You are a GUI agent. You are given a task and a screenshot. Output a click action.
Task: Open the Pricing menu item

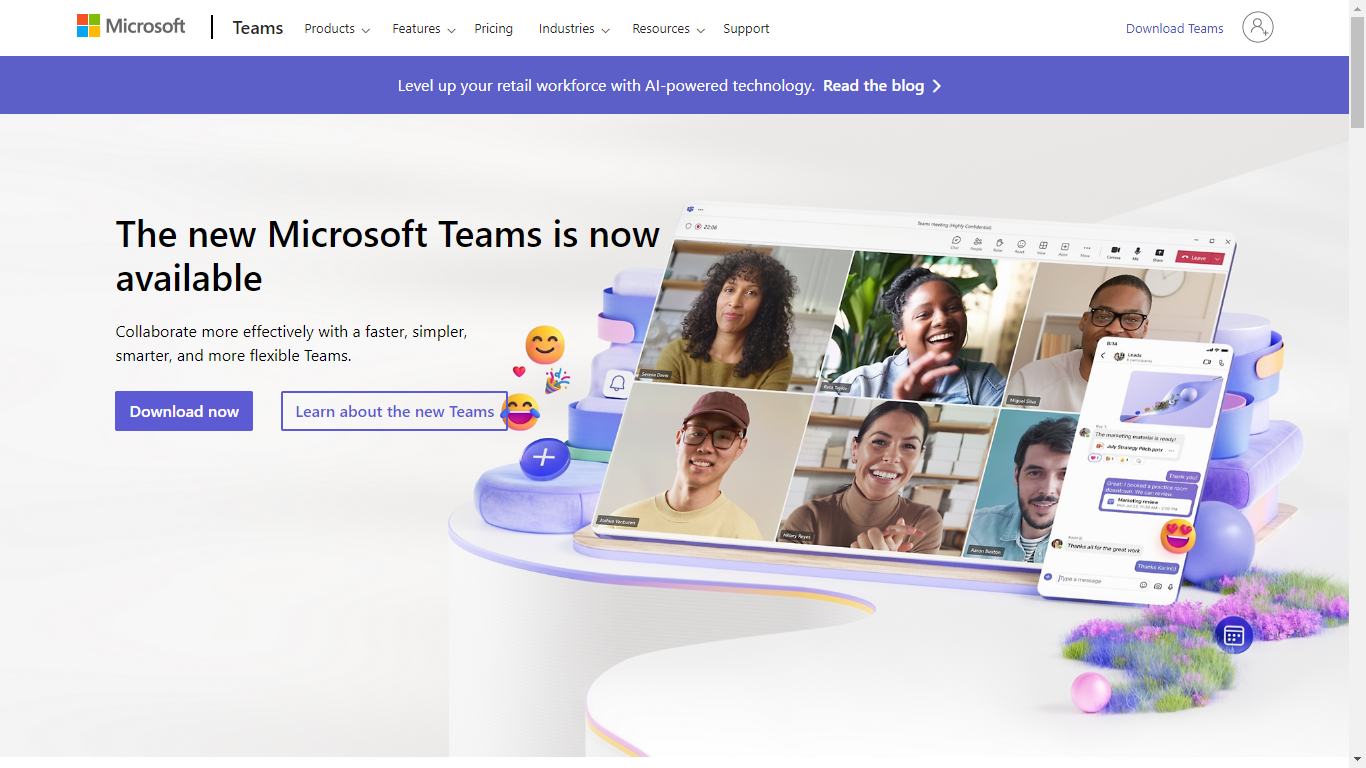(494, 29)
